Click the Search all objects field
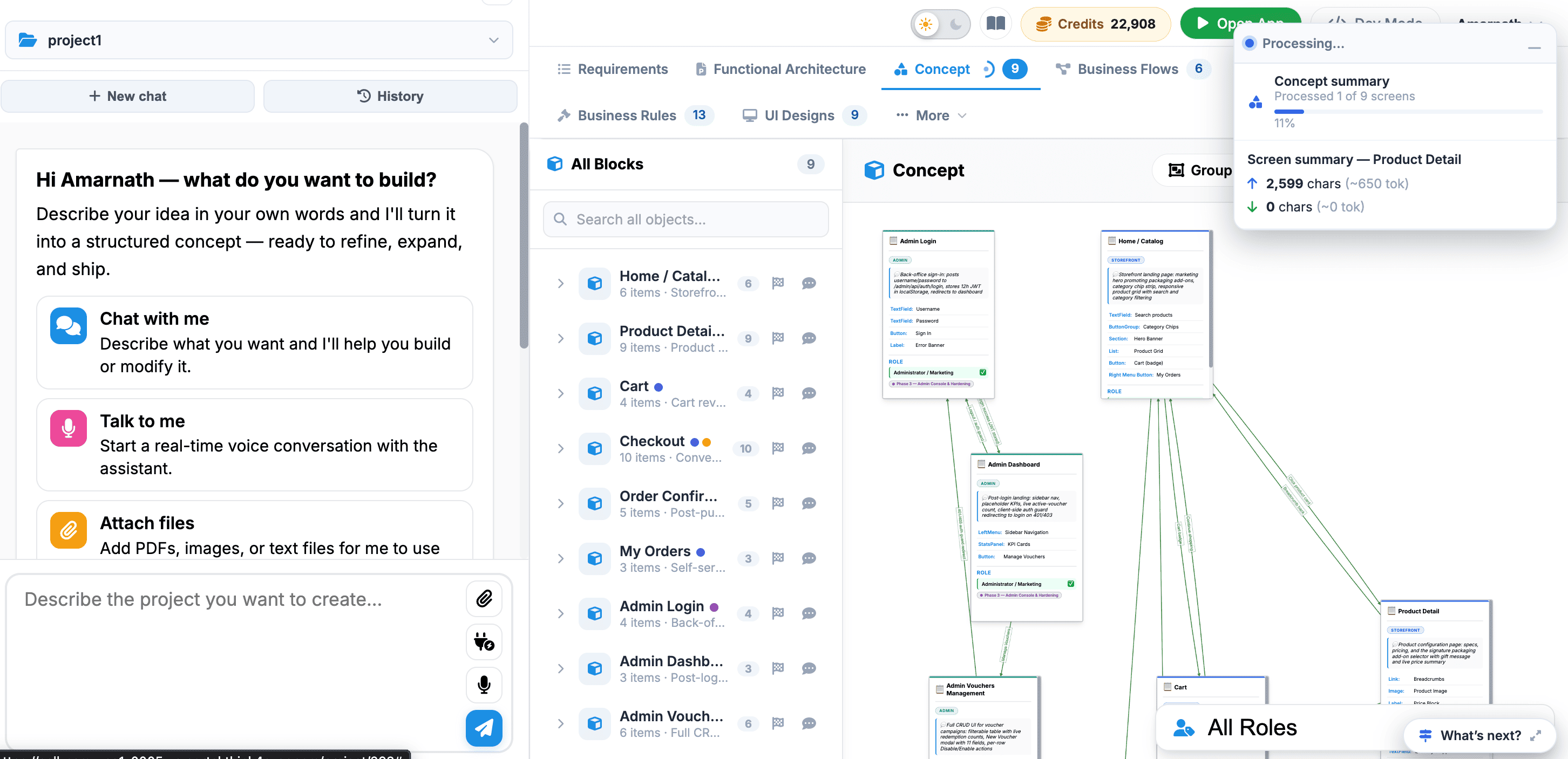 (685, 220)
